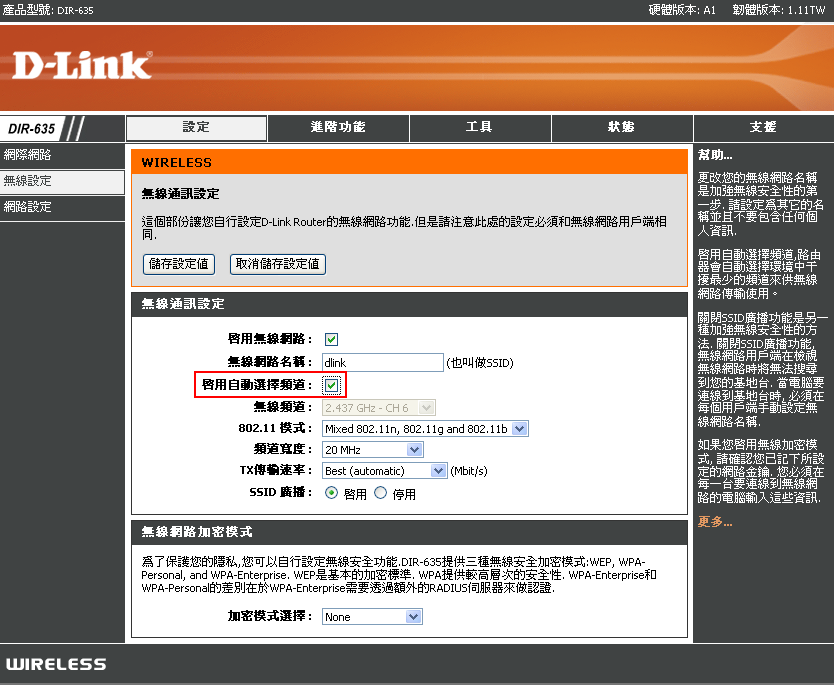Open 網路設定 in the sidebar

(x=62, y=207)
